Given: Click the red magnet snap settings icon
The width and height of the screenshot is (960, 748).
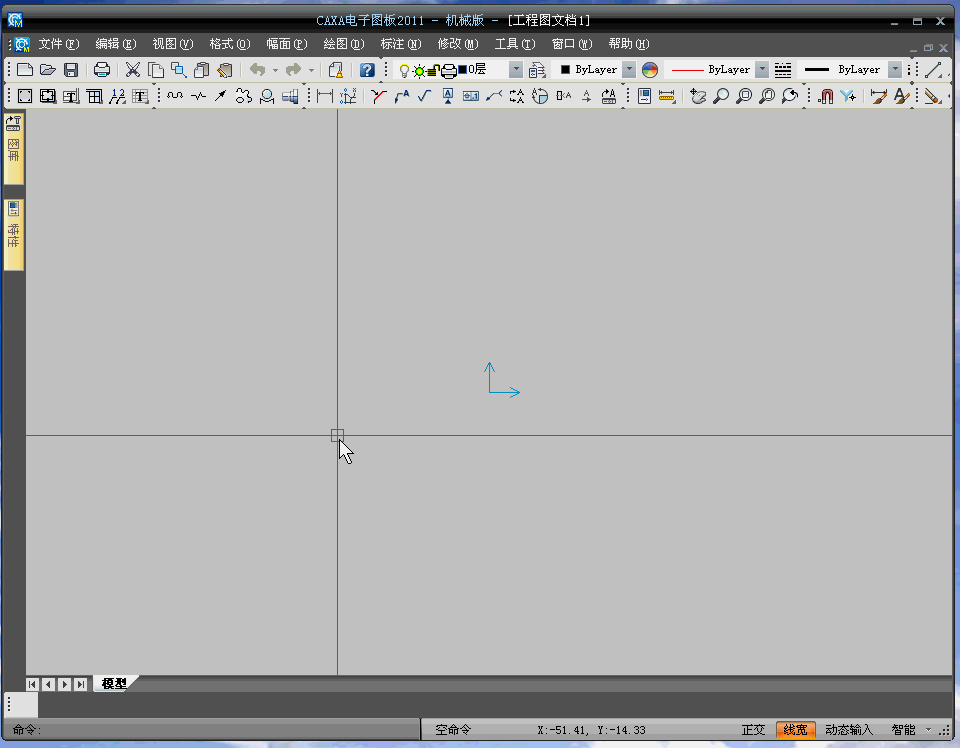Looking at the screenshot, I should (x=825, y=96).
